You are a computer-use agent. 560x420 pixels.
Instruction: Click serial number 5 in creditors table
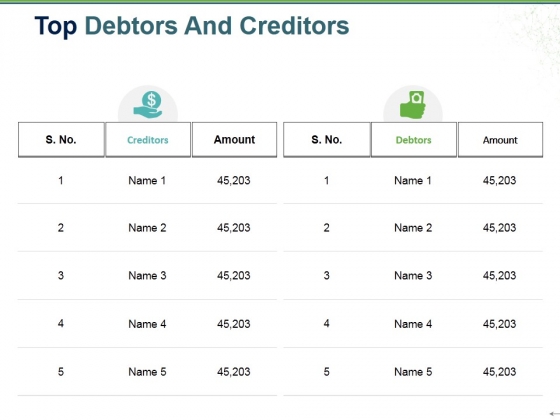[61, 371]
